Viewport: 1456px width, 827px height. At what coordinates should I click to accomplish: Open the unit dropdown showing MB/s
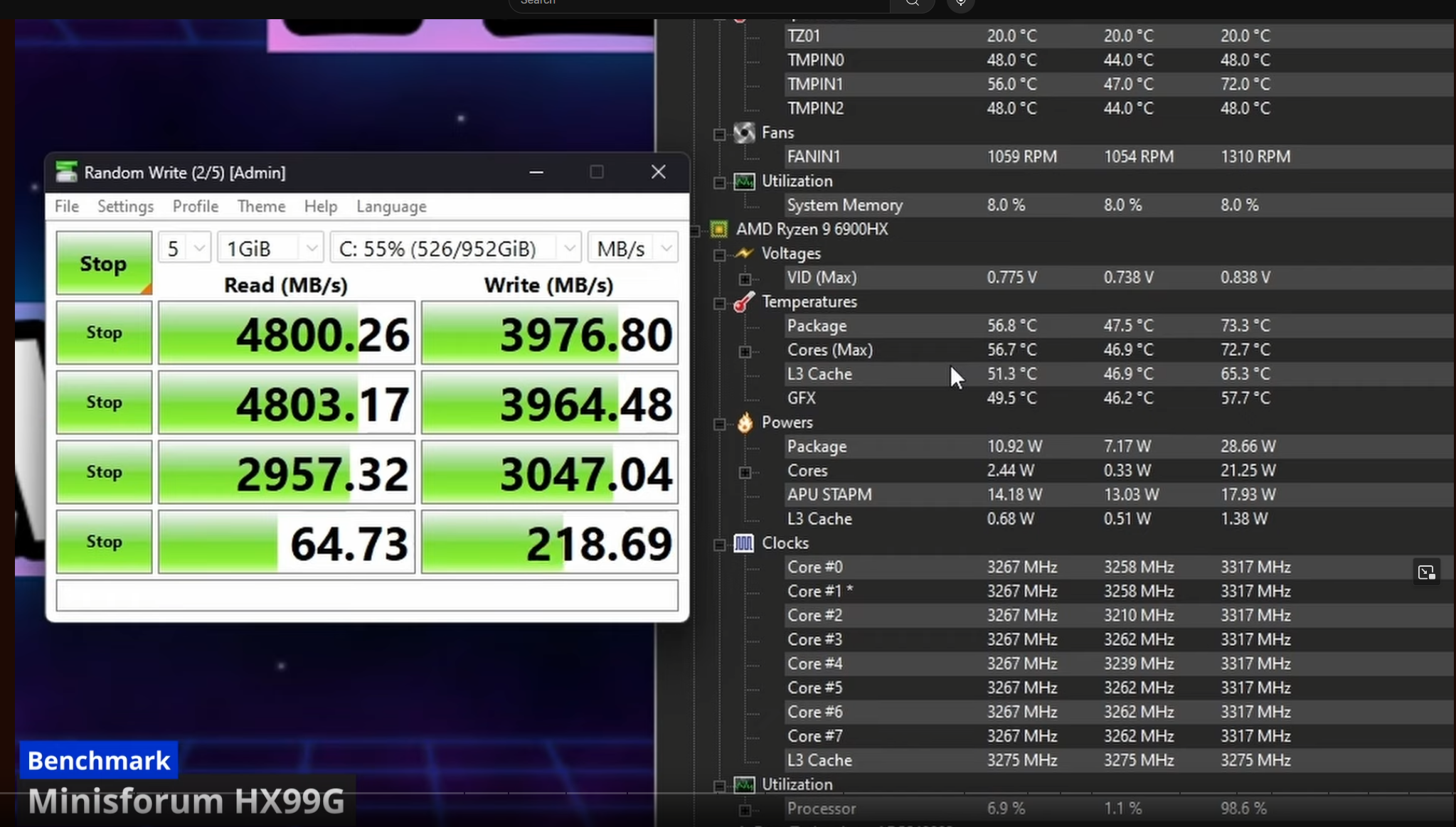pos(633,248)
